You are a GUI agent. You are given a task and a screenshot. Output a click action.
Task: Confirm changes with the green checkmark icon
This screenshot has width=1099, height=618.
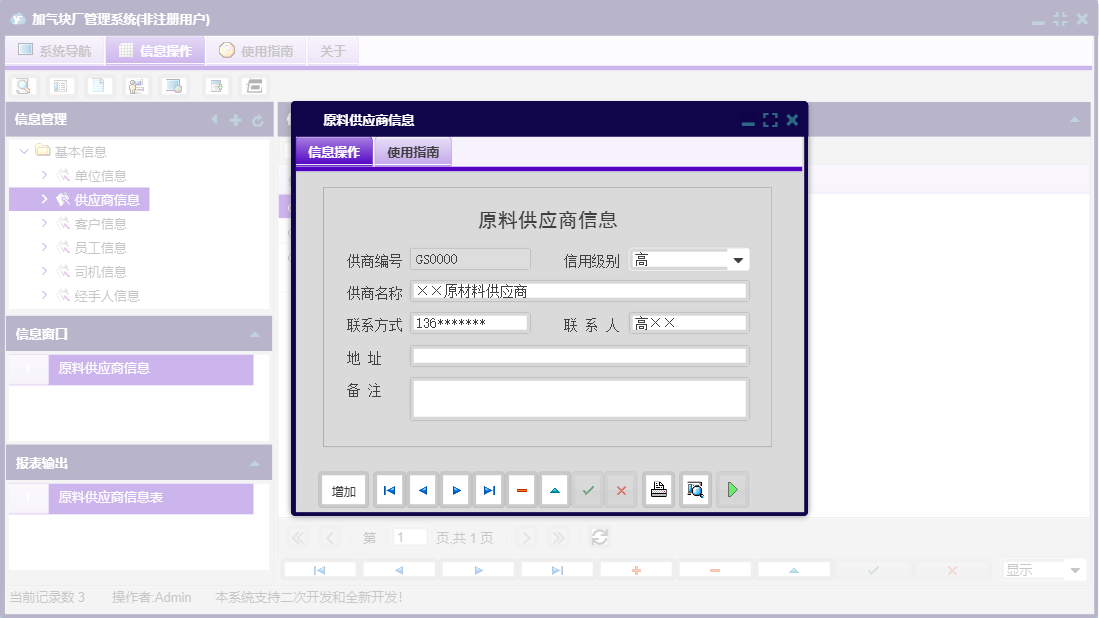click(588, 489)
